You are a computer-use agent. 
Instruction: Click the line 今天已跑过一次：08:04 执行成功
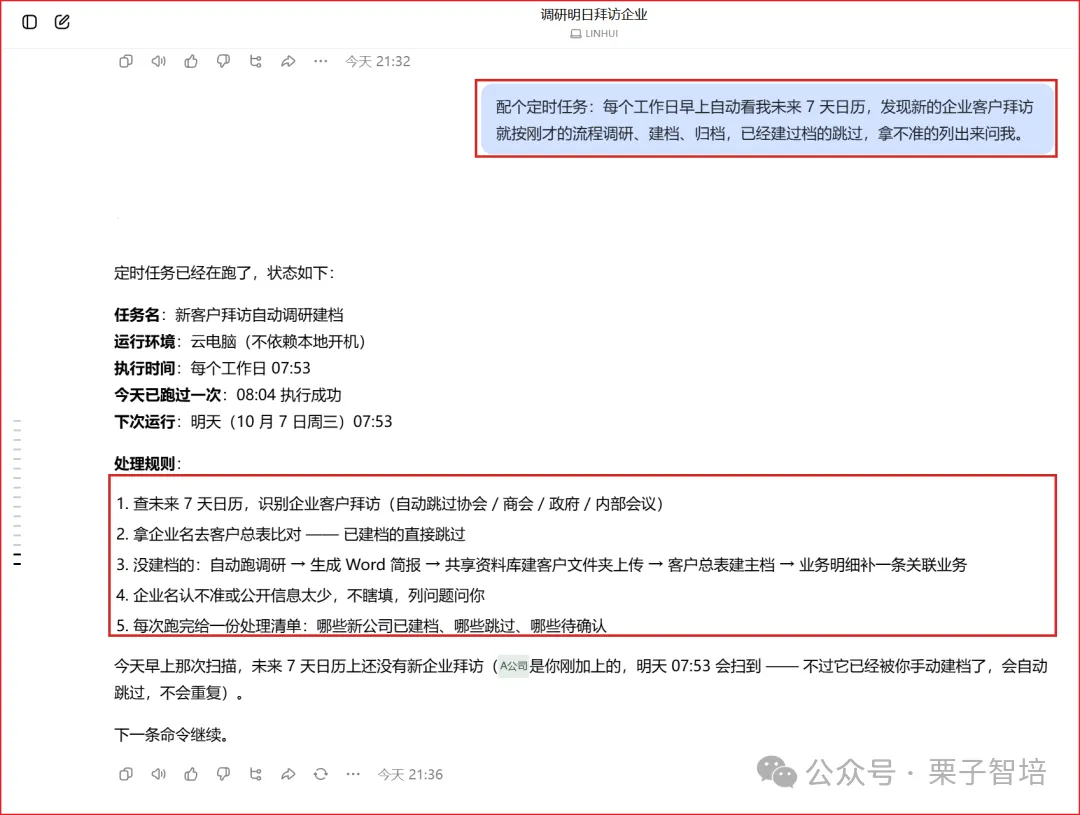click(x=227, y=395)
